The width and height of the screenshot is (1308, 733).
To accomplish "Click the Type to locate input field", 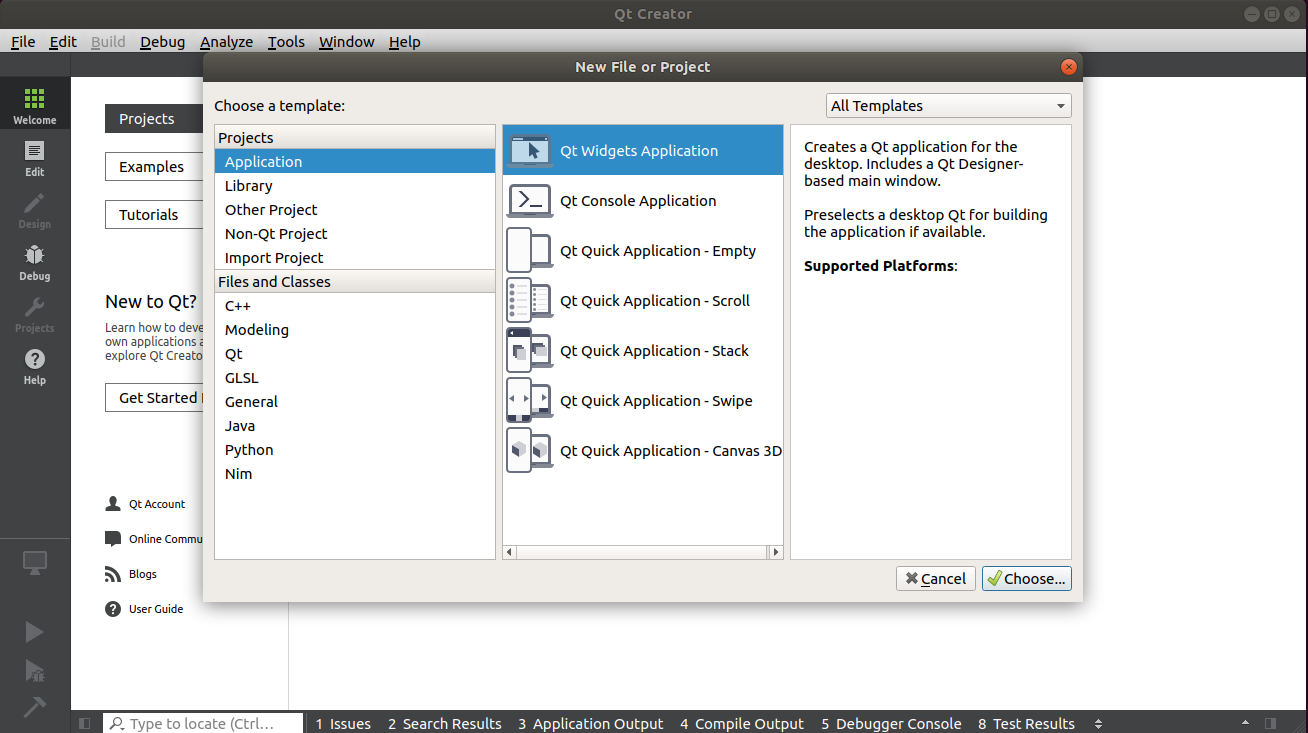I will coord(203,723).
